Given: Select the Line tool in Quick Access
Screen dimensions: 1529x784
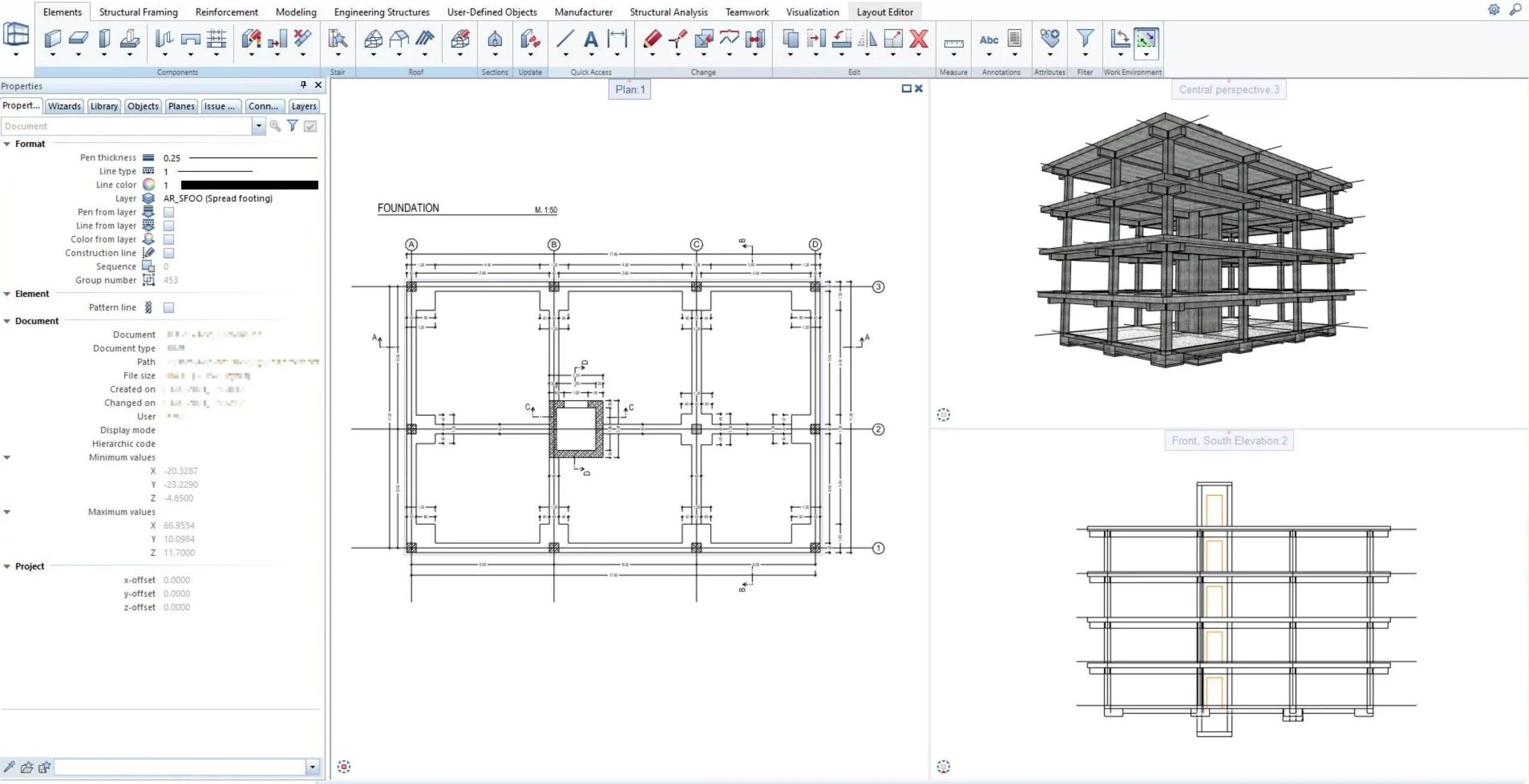Looking at the screenshot, I should pos(565,39).
